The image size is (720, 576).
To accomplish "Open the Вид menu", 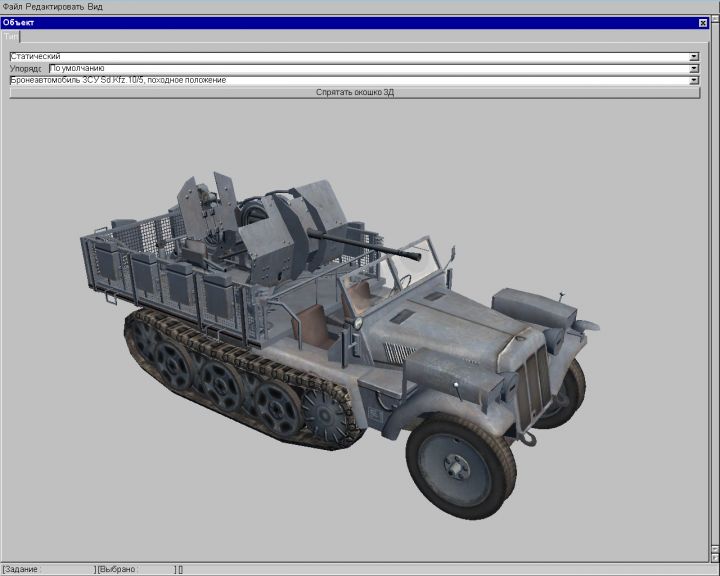I will pyautogui.click(x=95, y=6).
